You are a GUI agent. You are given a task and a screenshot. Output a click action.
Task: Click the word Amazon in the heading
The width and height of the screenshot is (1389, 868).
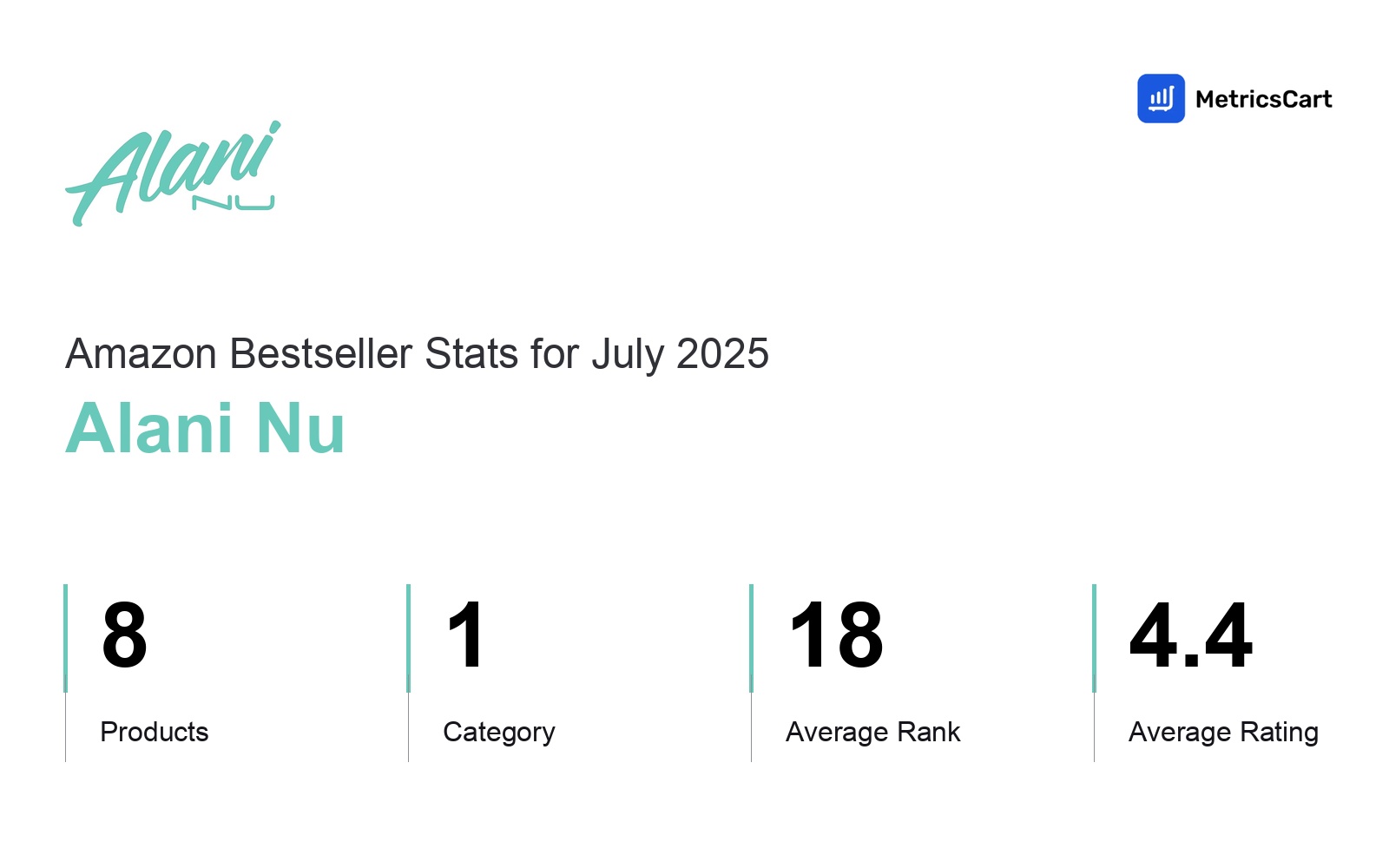[142, 354]
